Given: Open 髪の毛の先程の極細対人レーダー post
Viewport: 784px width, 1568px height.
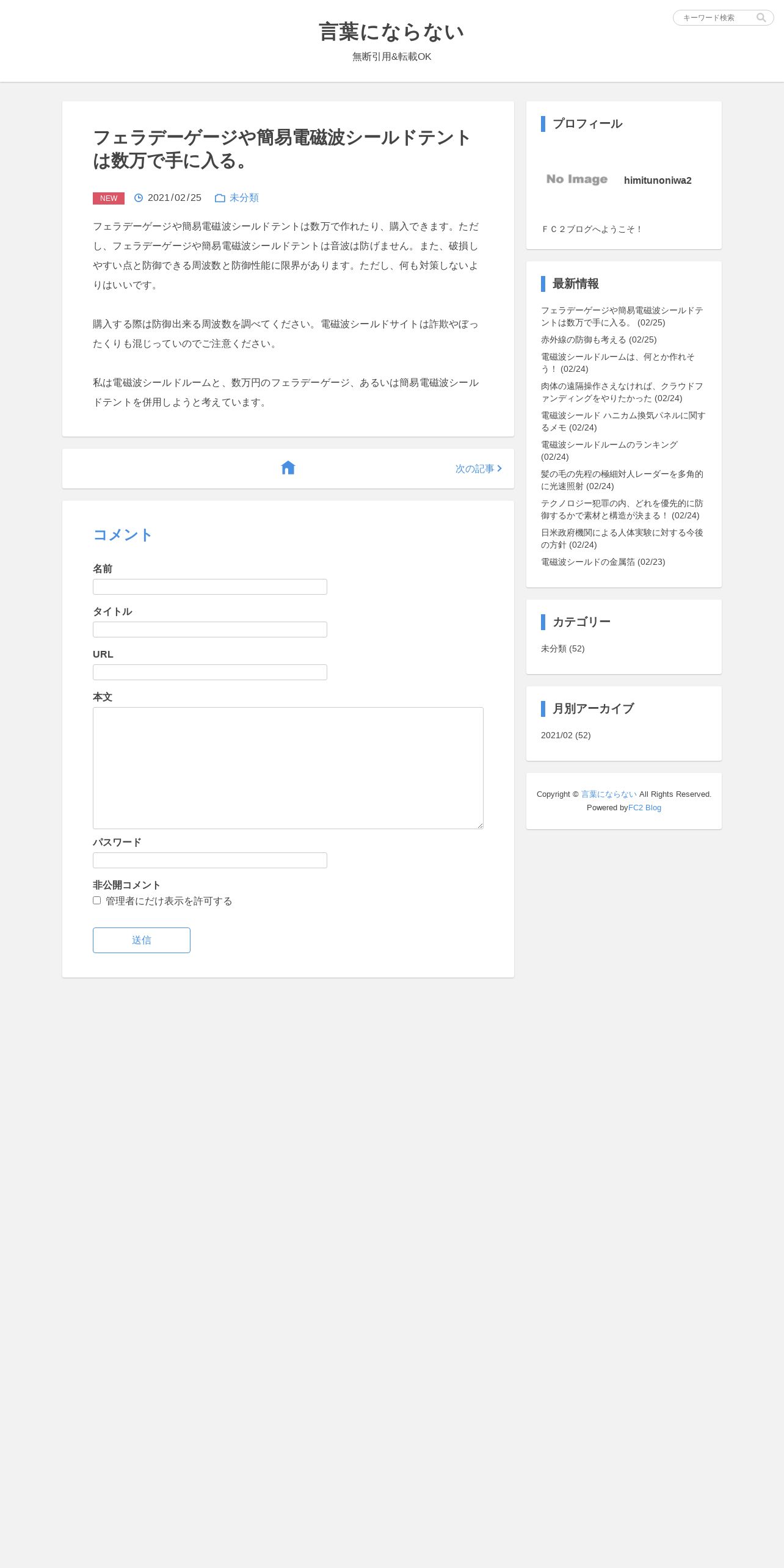Looking at the screenshot, I should (622, 480).
